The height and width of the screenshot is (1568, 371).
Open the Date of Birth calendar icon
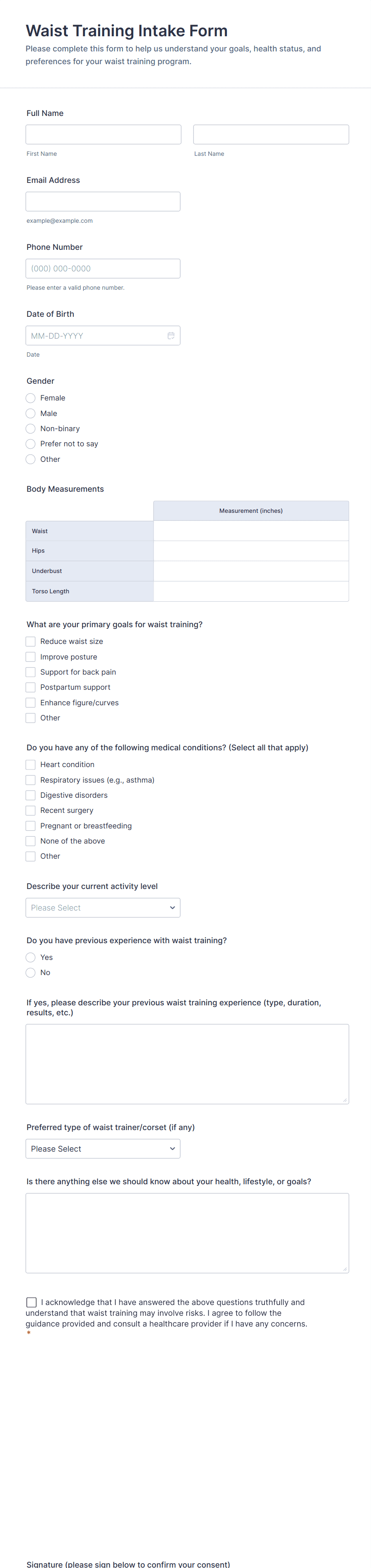tap(171, 336)
